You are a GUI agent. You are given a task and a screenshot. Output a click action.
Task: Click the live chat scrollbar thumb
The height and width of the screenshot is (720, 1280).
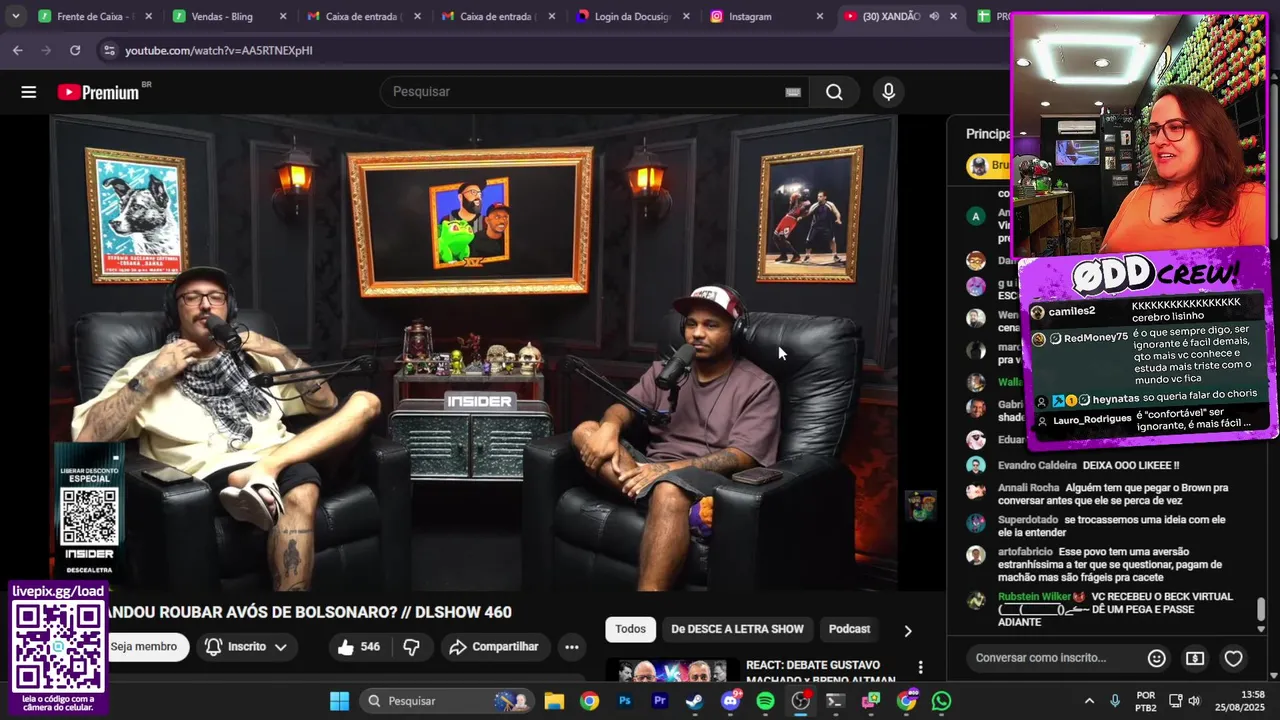[x=1261, y=609]
